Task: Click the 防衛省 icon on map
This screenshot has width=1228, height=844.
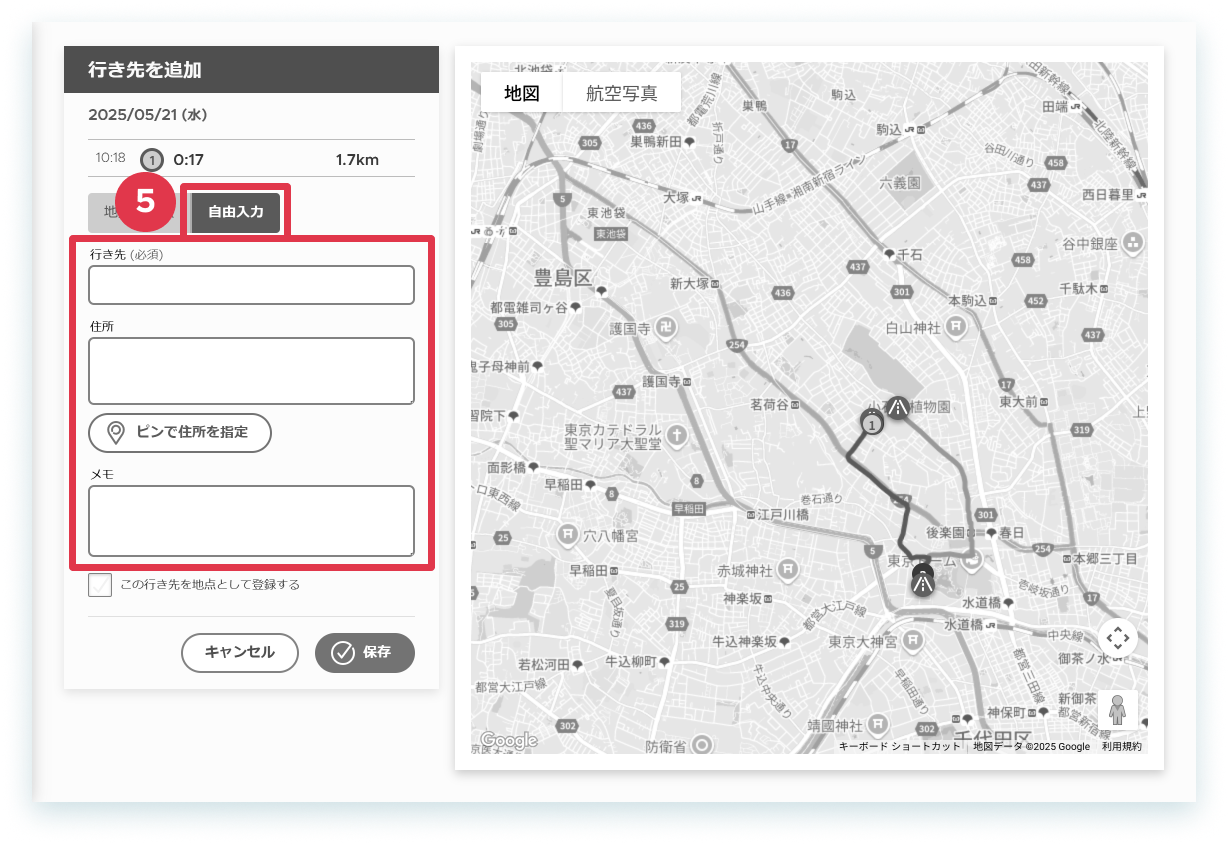Action: 702,745
